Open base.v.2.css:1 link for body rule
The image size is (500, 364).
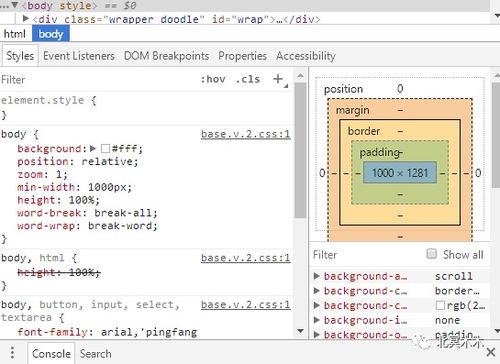pyautogui.click(x=246, y=134)
